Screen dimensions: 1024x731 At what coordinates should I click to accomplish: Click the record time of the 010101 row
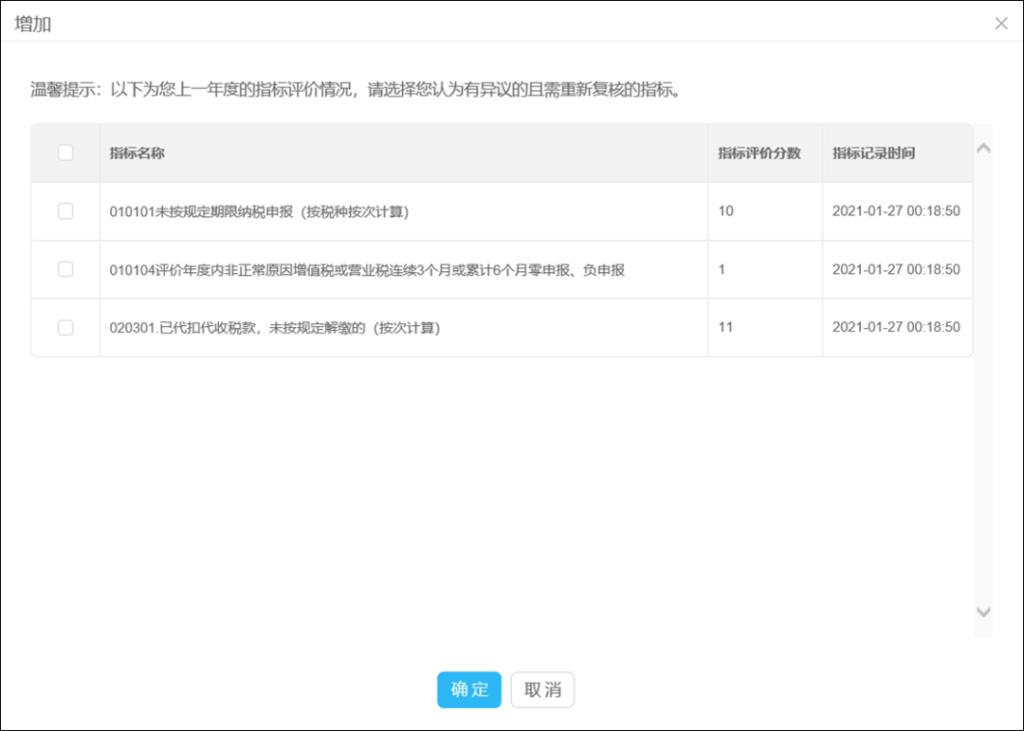tap(896, 211)
